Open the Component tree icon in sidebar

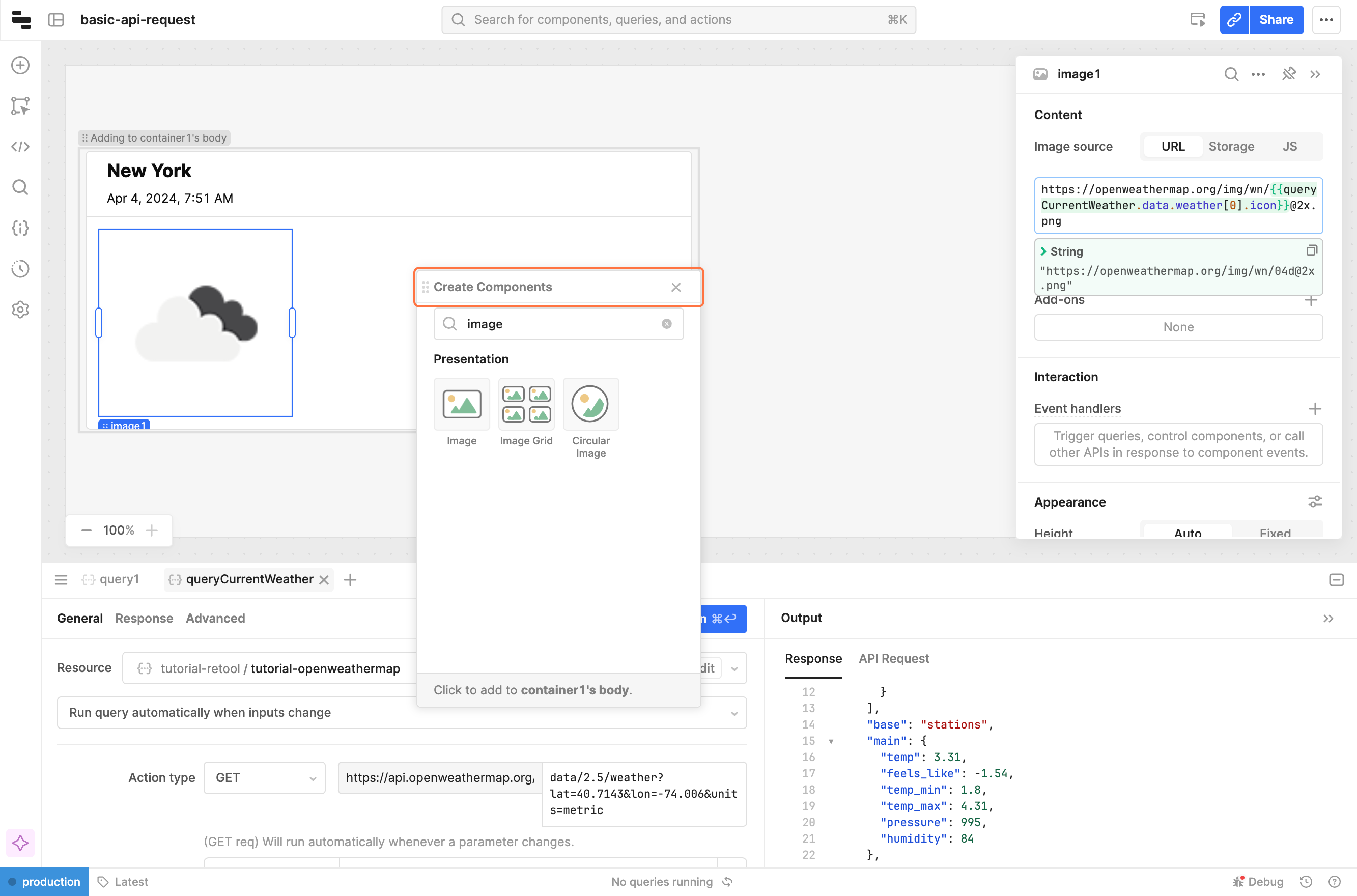click(20, 106)
